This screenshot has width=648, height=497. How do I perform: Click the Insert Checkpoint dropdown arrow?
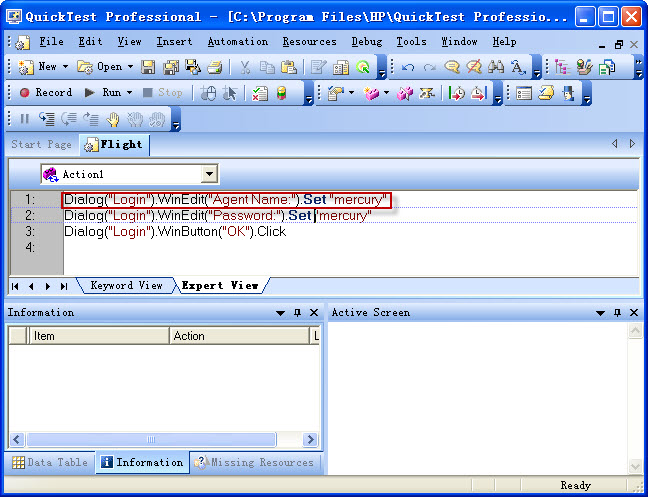[x=351, y=93]
